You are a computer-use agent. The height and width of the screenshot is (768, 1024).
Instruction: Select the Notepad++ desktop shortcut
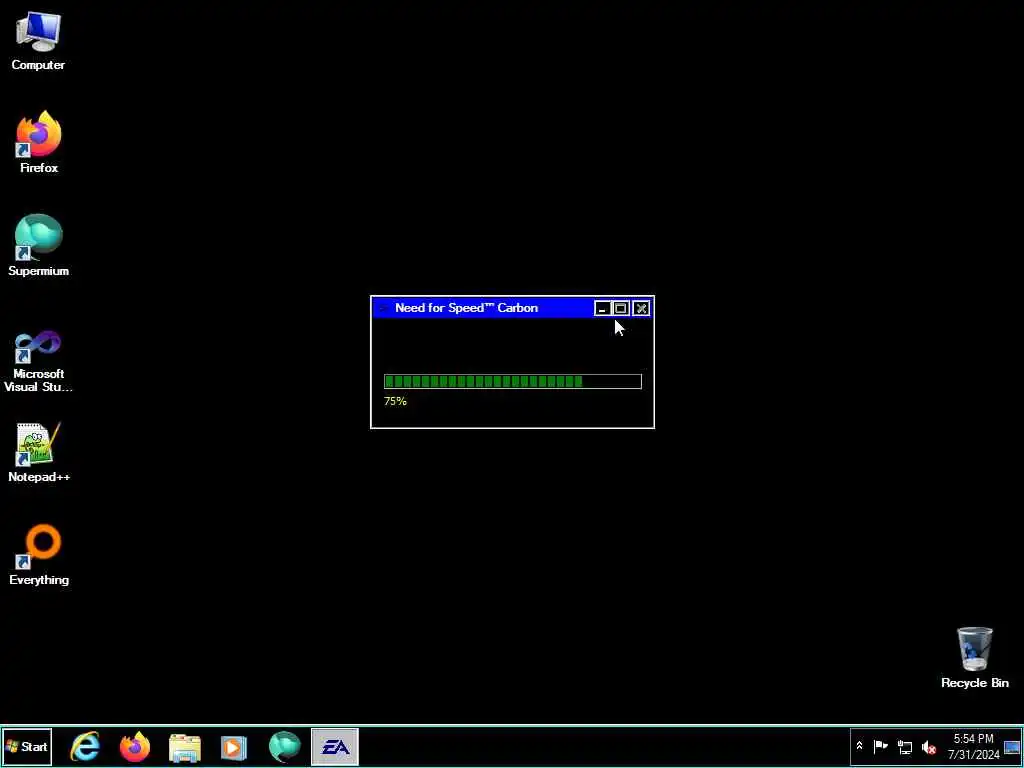point(39,453)
